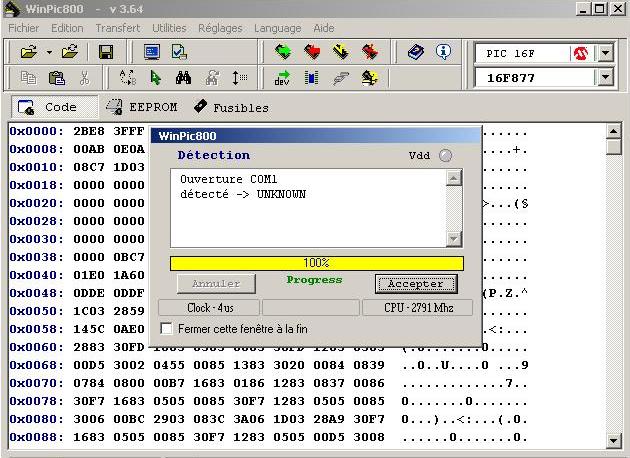
Task: Click the green chip read icon
Action: pos(283,52)
